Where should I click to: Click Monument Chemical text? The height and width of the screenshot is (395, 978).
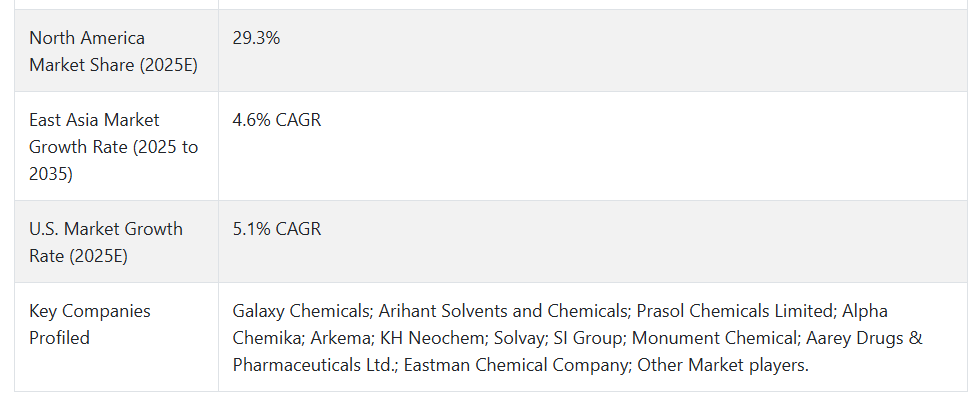point(714,338)
